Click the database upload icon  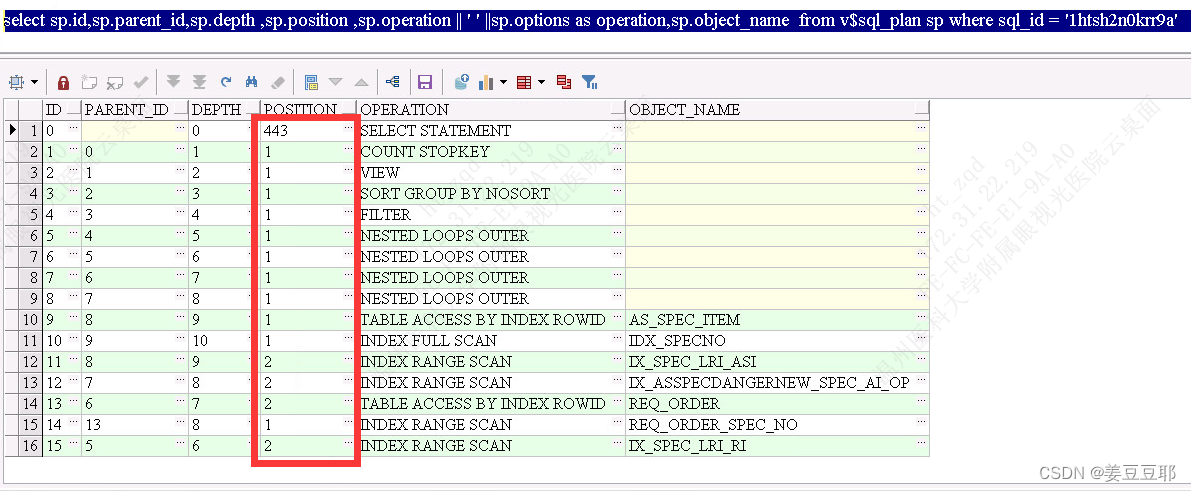(x=461, y=82)
